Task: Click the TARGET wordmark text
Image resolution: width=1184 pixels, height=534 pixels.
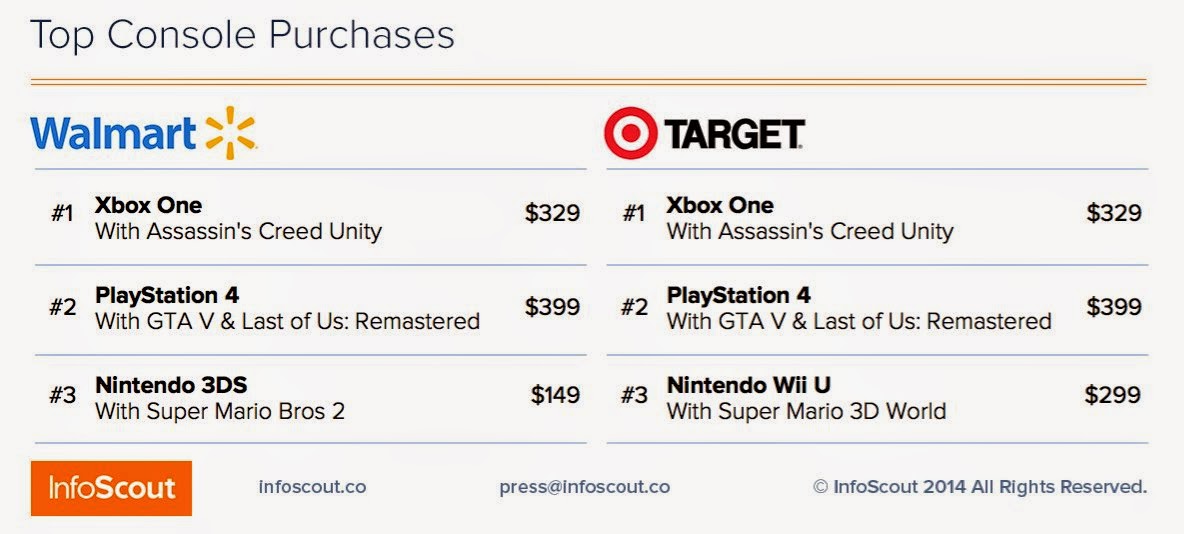Action: pyautogui.click(x=735, y=134)
